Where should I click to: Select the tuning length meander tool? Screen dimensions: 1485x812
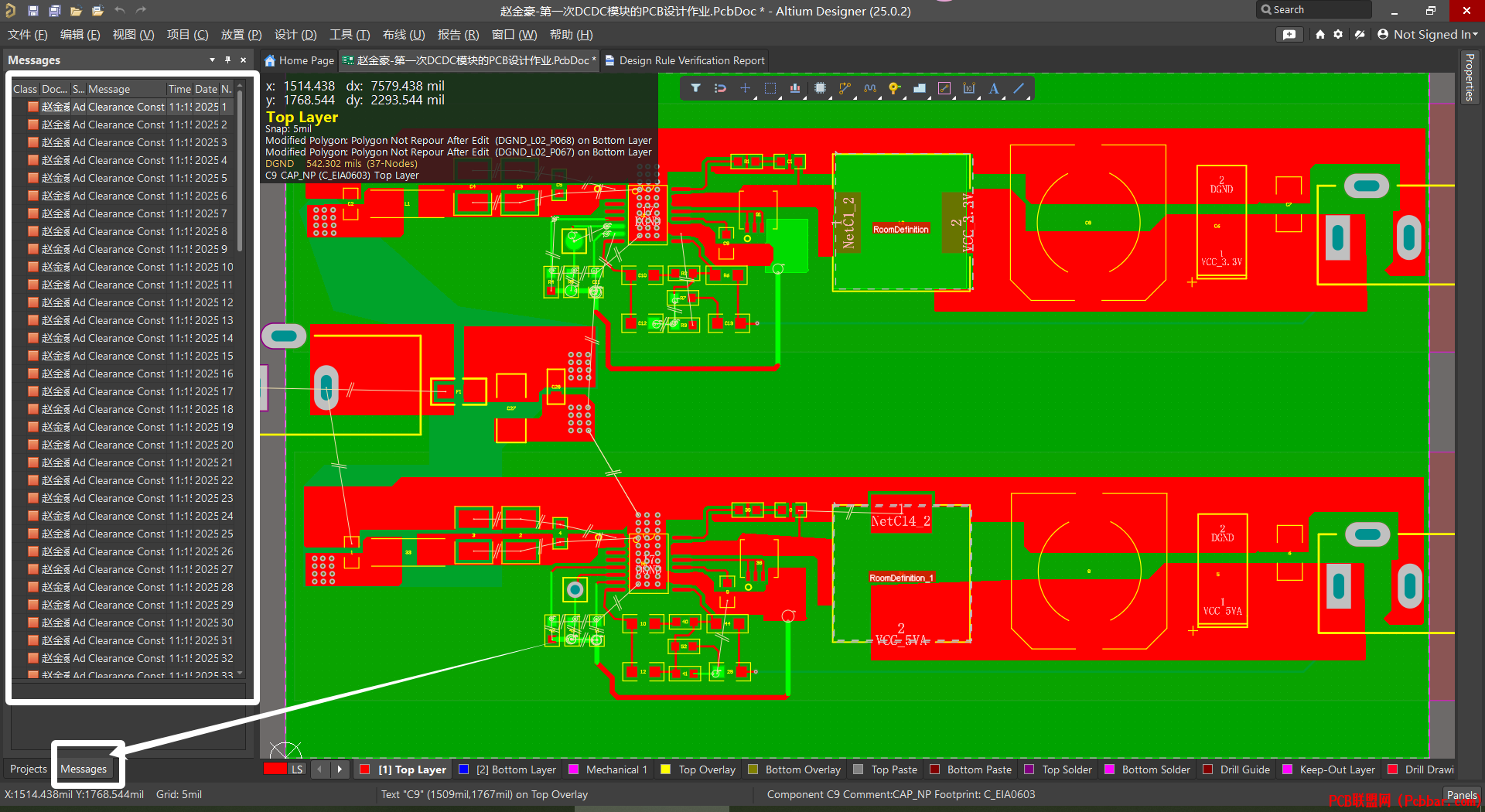(870, 88)
